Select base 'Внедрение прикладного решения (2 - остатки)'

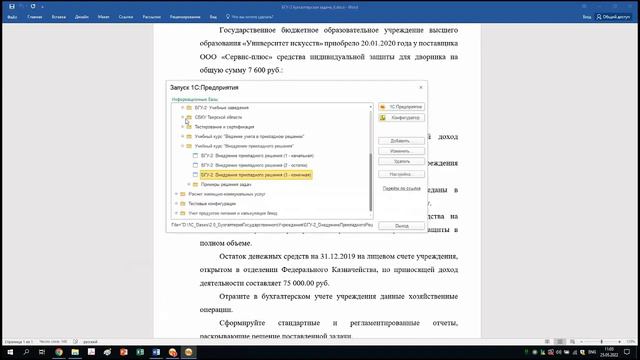[x=254, y=165]
